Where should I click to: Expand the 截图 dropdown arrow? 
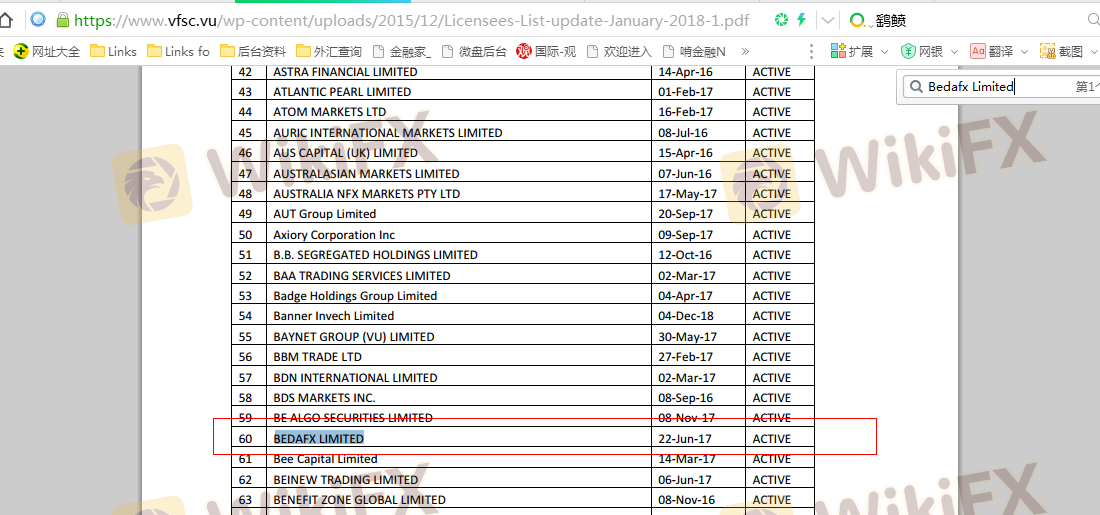coord(1094,52)
